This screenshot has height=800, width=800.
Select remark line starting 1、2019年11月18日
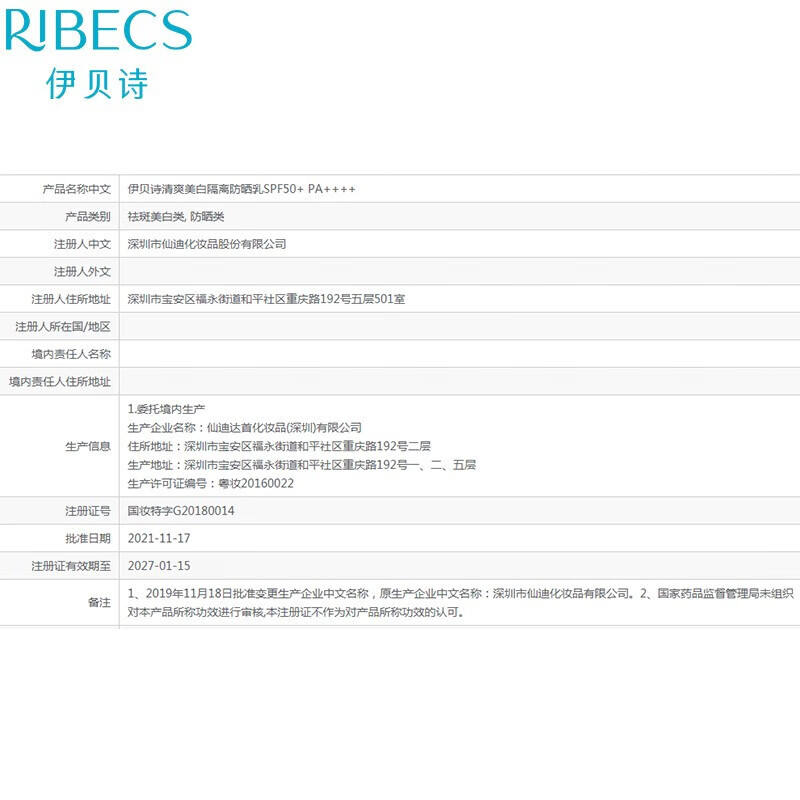(461, 594)
